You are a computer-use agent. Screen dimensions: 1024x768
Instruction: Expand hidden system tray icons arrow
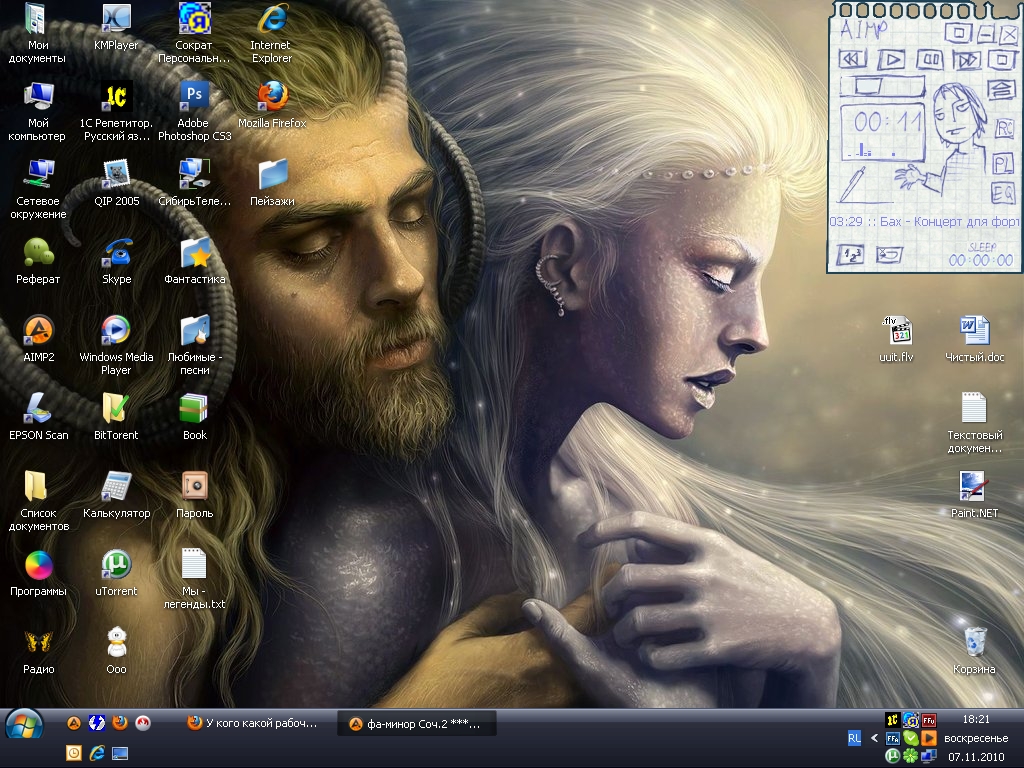(874, 738)
